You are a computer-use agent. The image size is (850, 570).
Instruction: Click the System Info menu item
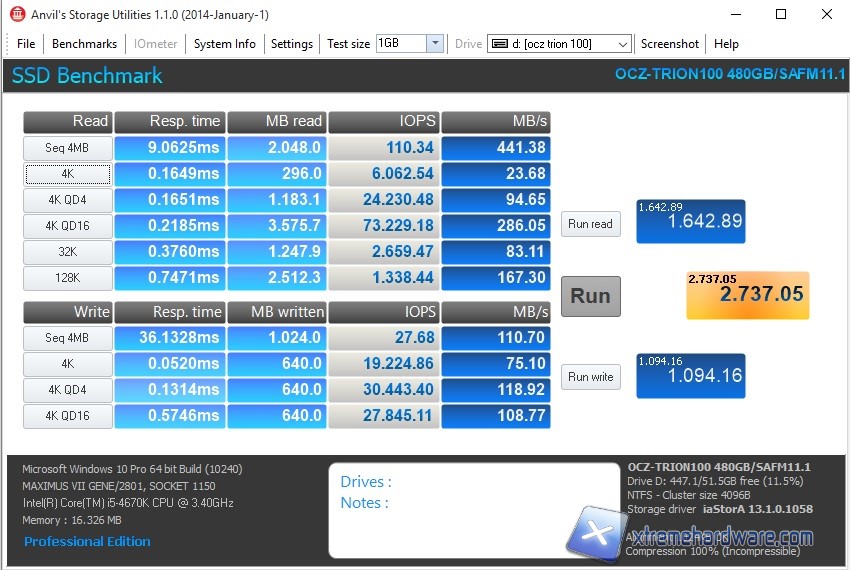coord(224,44)
